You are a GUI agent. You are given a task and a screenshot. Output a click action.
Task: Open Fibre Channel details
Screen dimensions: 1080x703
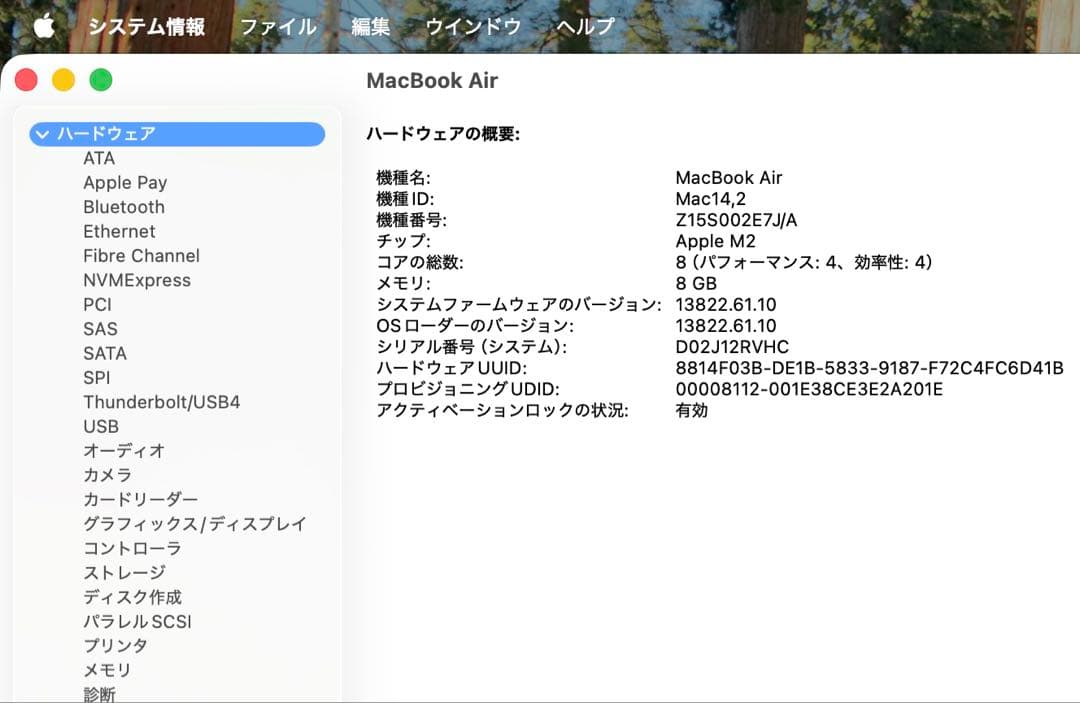(x=140, y=255)
